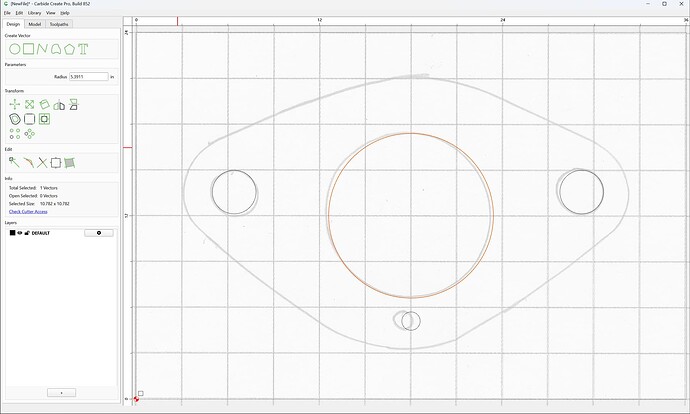Click the Check Cutter Access link

point(28,212)
